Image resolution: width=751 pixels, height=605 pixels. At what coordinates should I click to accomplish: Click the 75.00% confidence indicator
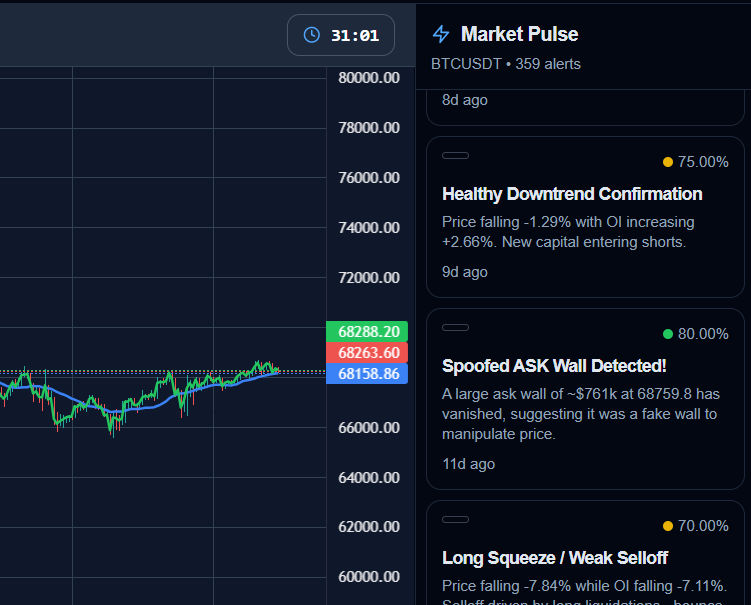point(696,162)
